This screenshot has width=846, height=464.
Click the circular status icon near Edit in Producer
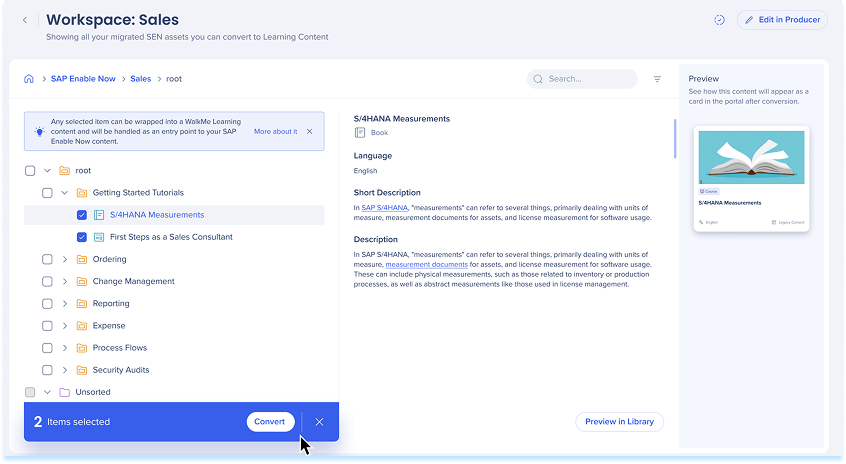719,20
